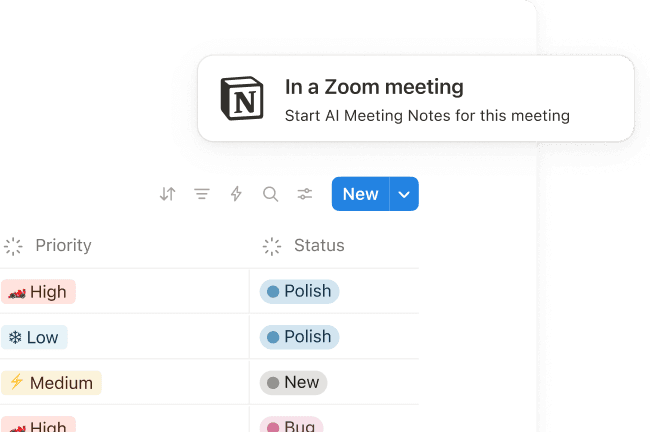Click the Bug status tag

291,425
